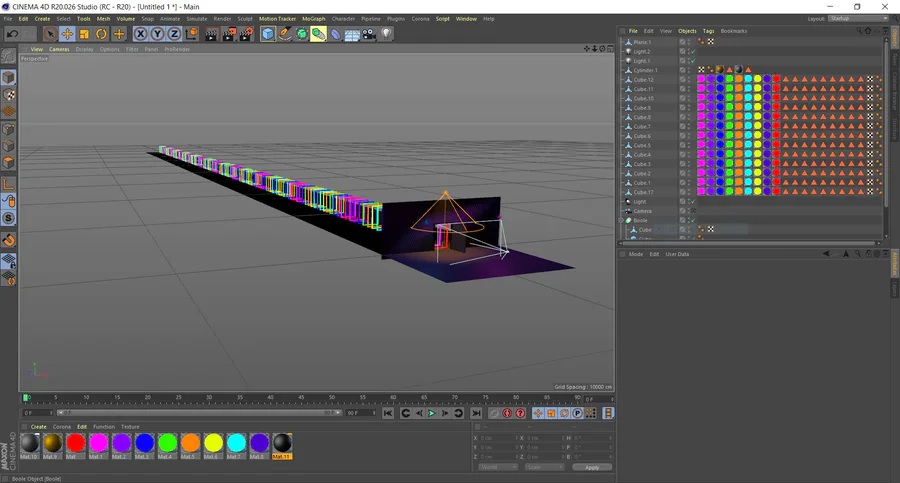
Task: Click the Camera object icon
Action: (x=369, y=34)
